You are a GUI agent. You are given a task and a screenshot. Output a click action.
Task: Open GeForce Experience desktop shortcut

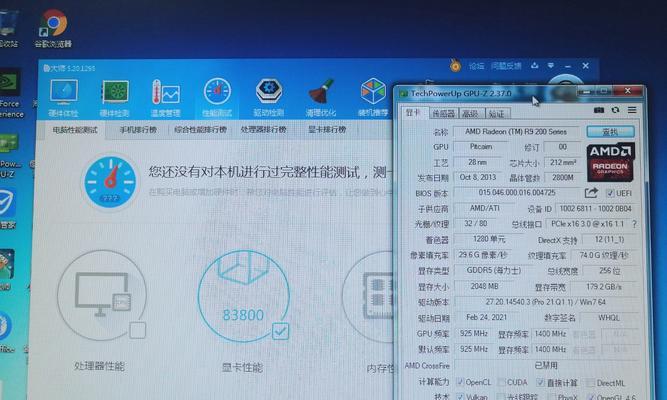click(x=11, y=94)
